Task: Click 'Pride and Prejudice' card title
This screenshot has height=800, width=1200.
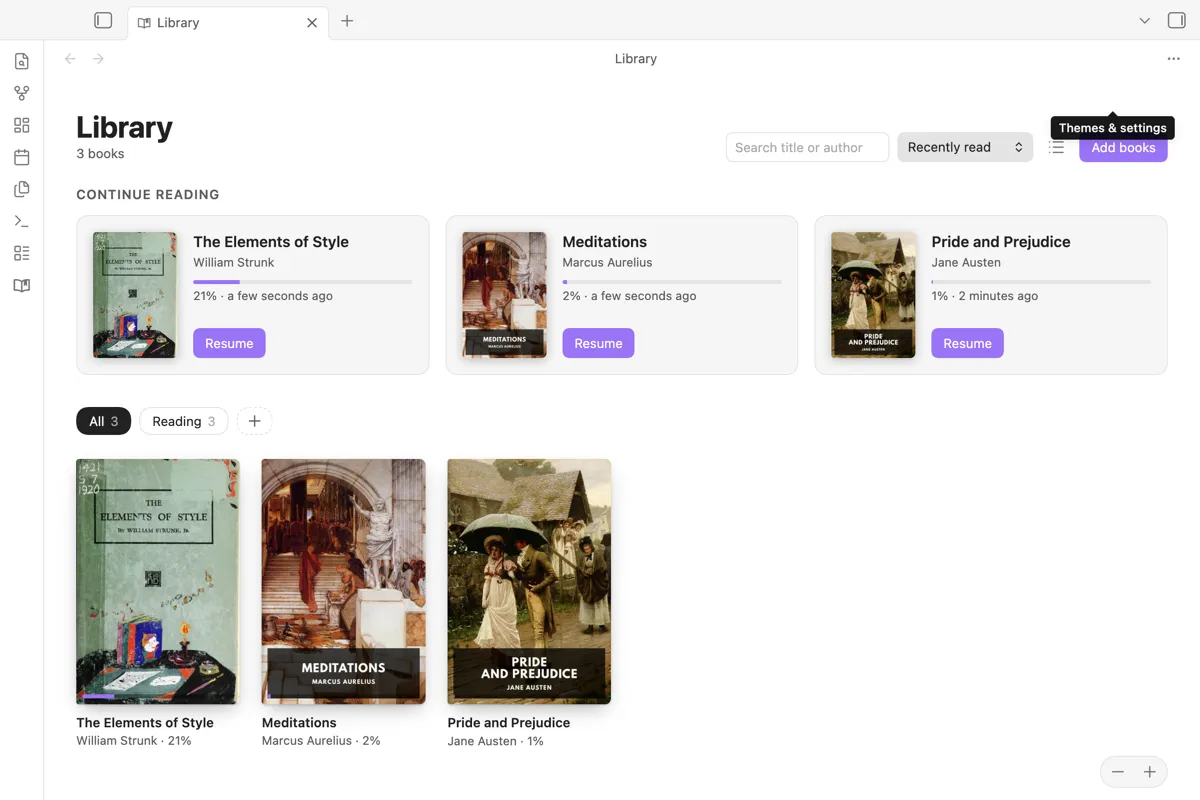Action: [1001, 242]
